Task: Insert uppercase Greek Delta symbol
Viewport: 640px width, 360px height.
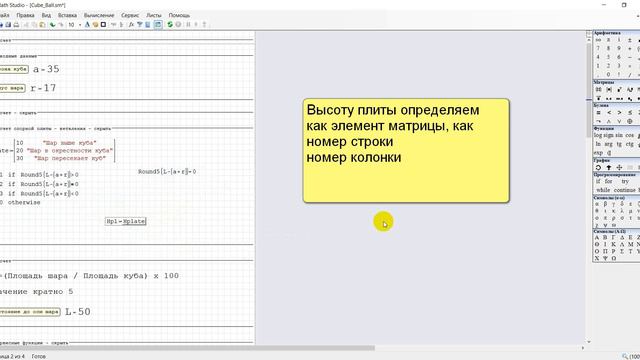Action: [622, 238]
